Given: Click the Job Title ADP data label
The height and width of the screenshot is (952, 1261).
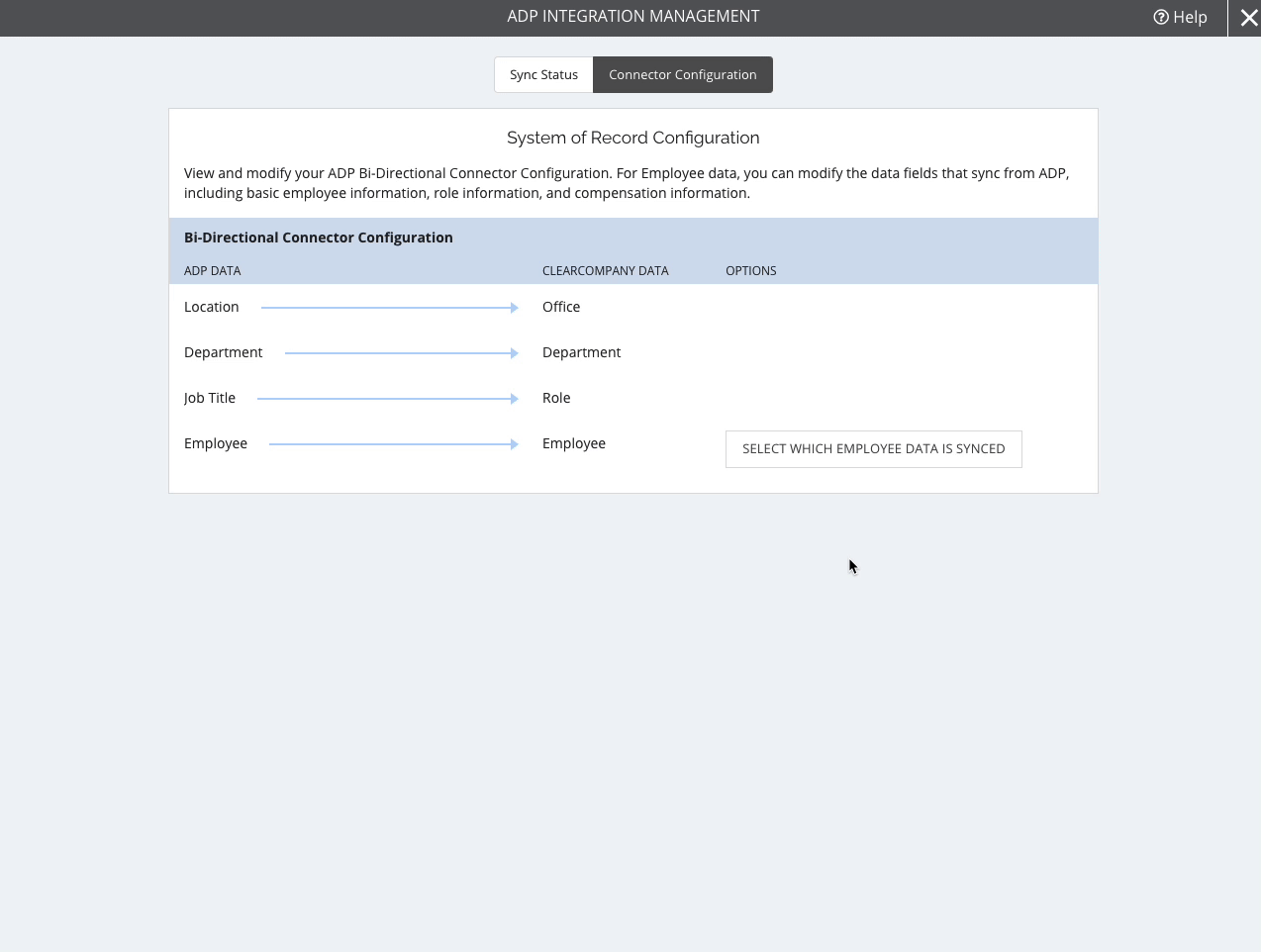Looking at the screenshot, I should (210, 398).
